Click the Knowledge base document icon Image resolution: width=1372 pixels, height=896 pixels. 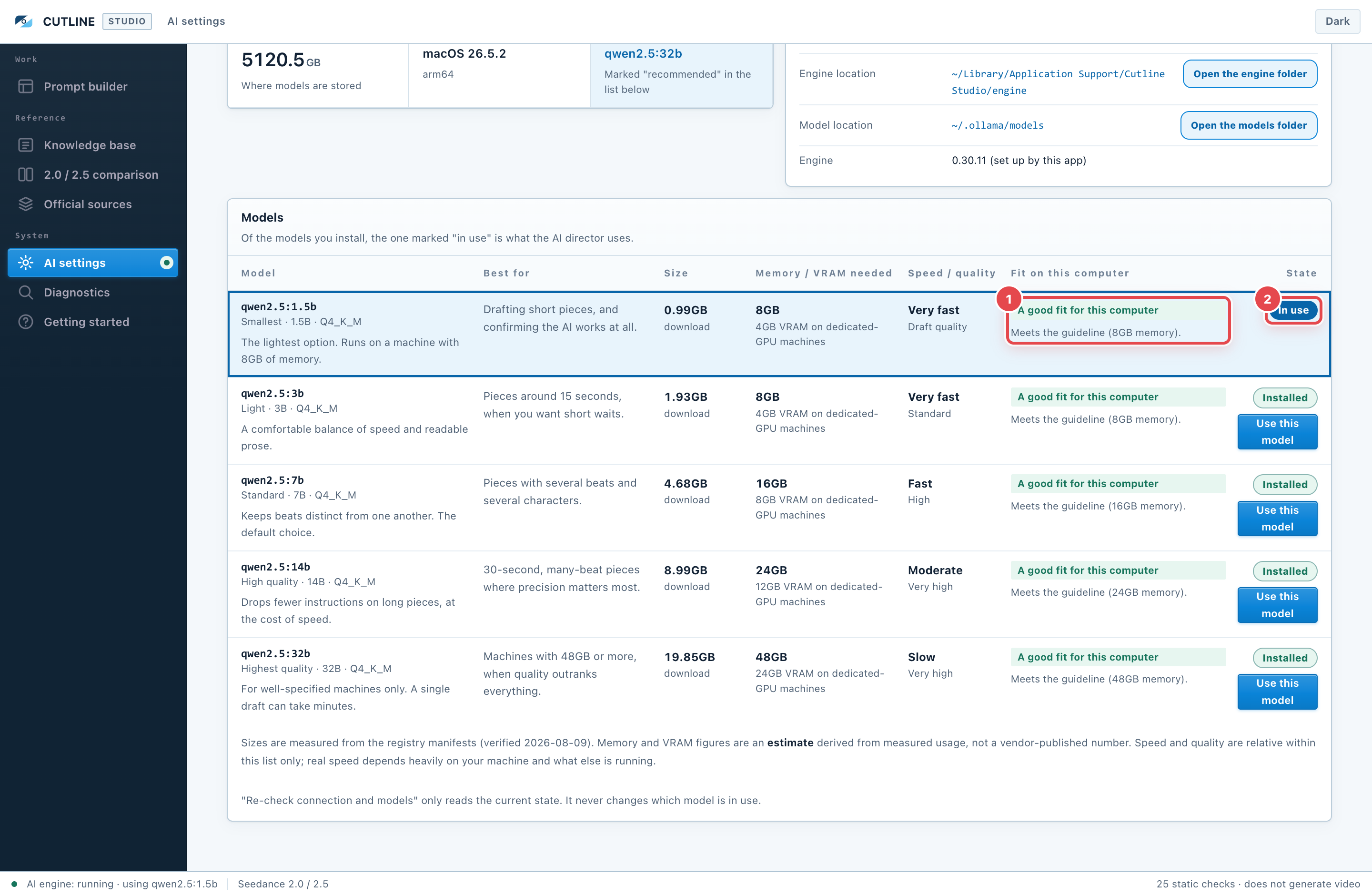[25, 145]
